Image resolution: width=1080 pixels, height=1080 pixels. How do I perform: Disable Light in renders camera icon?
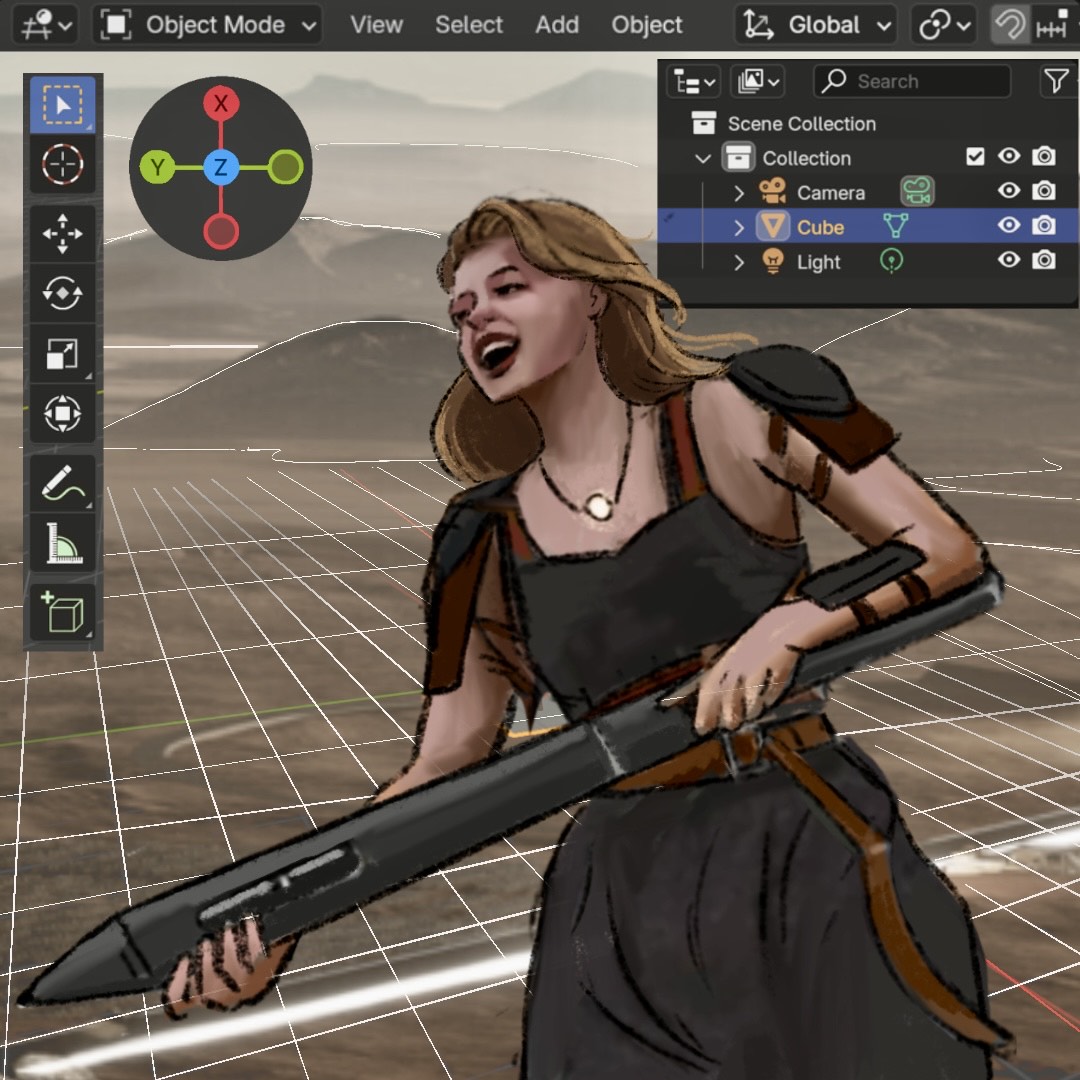click(1044, 261)
